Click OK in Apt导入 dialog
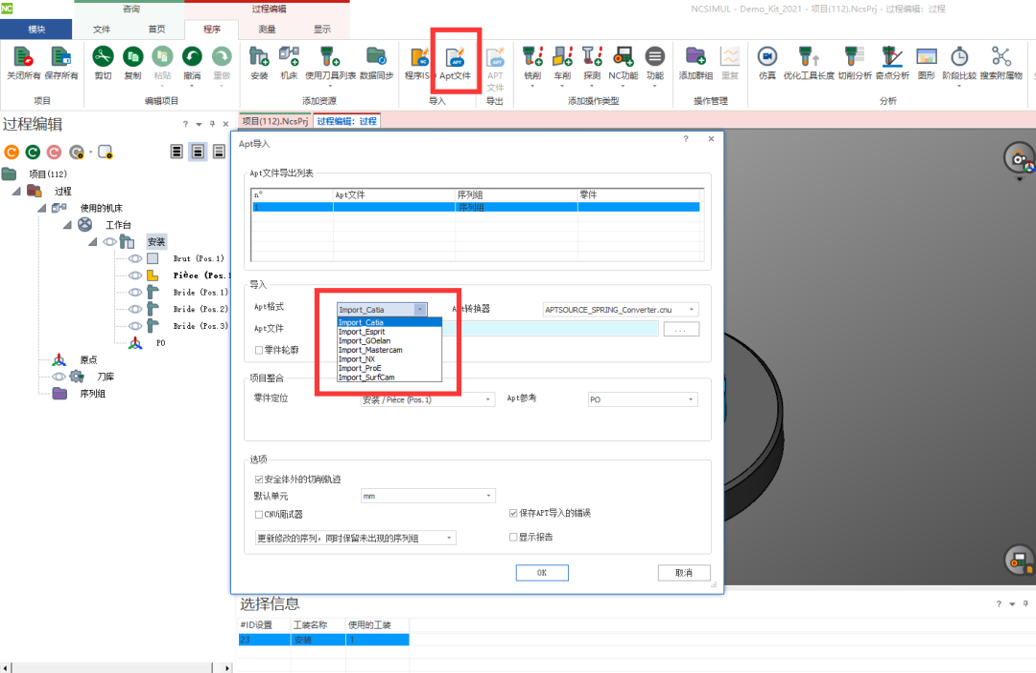This screenshot has height=673, width=1036. 542,573
